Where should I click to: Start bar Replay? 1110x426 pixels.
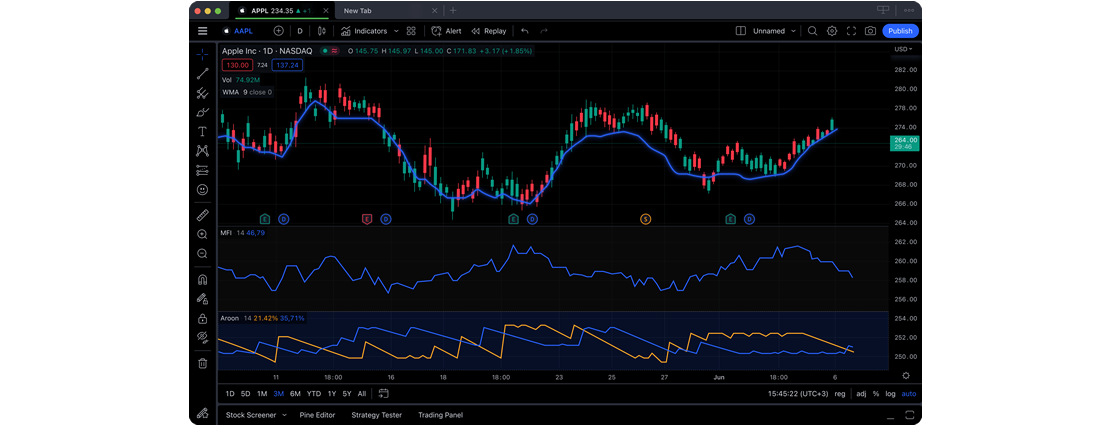pos(489,31)
